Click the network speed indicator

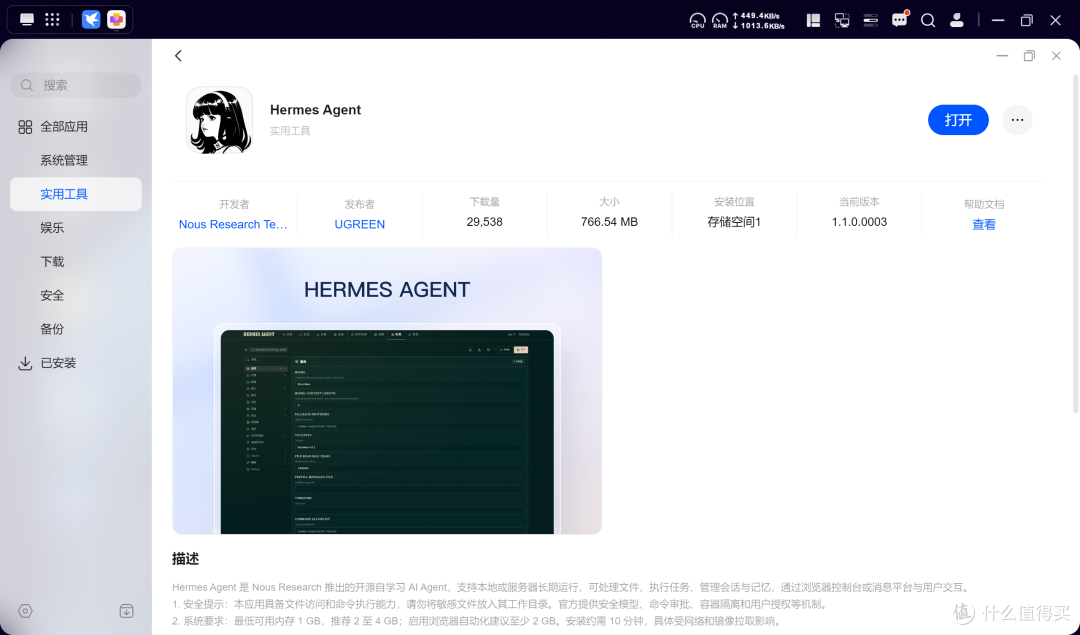click(758, 21)
